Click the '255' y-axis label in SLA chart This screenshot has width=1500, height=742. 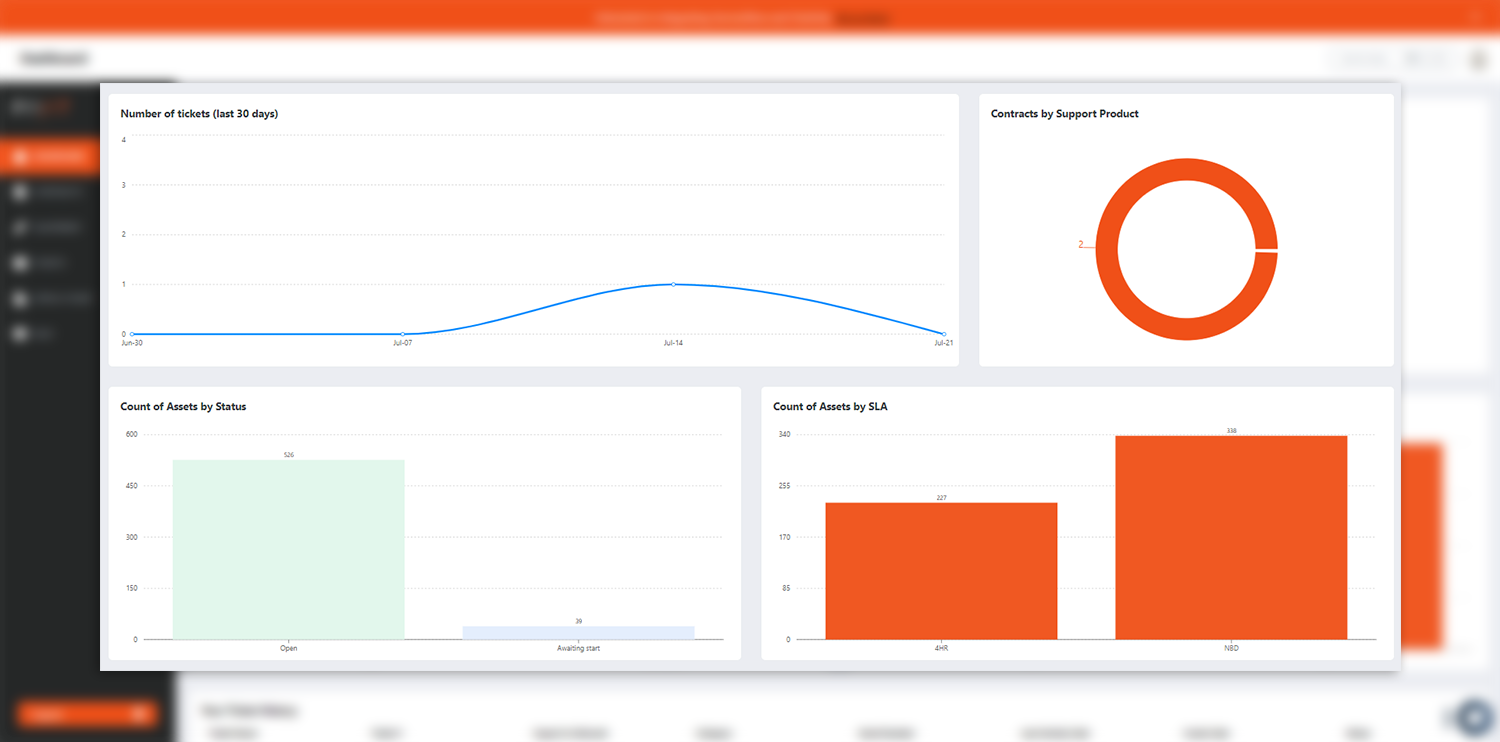784,486
